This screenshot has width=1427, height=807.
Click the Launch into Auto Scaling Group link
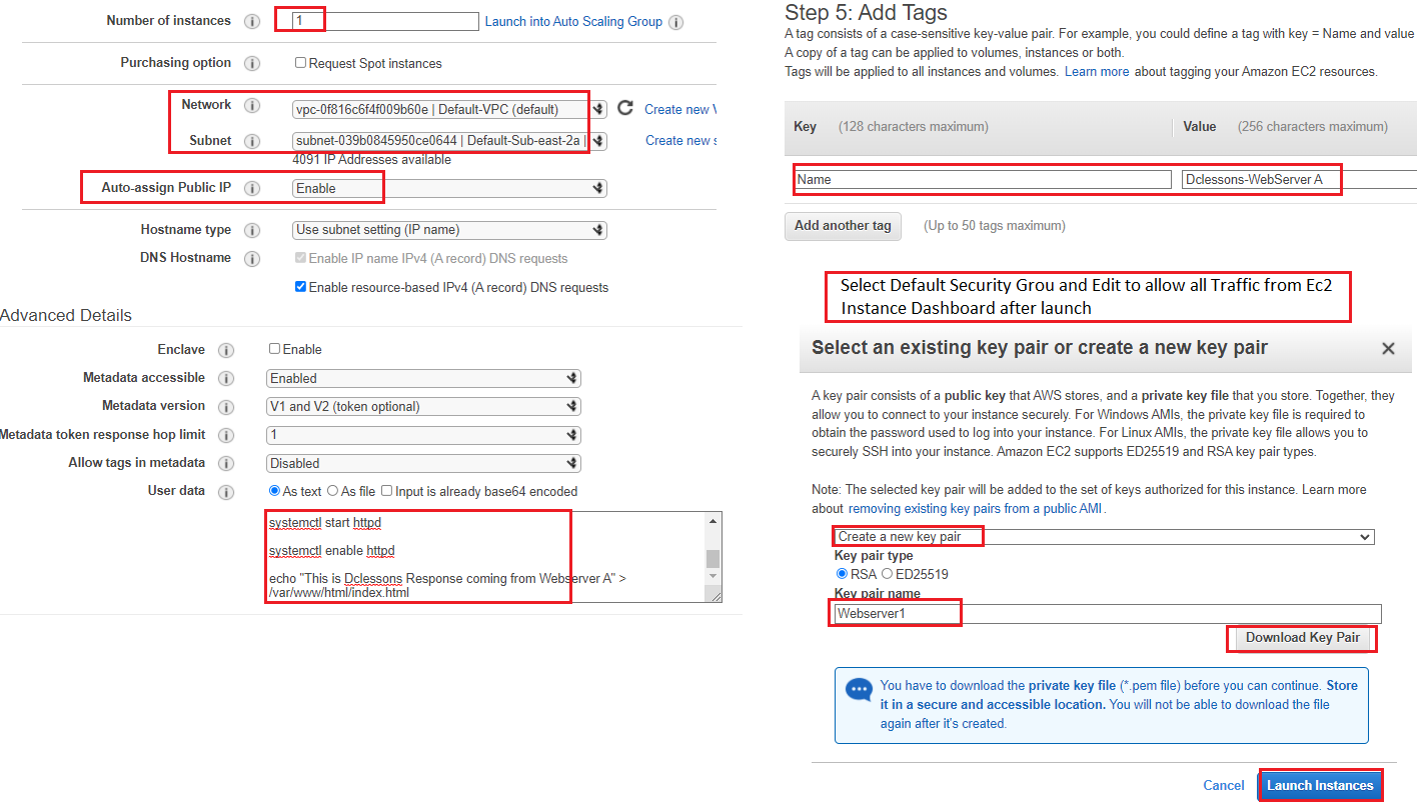tap(573, 21)
